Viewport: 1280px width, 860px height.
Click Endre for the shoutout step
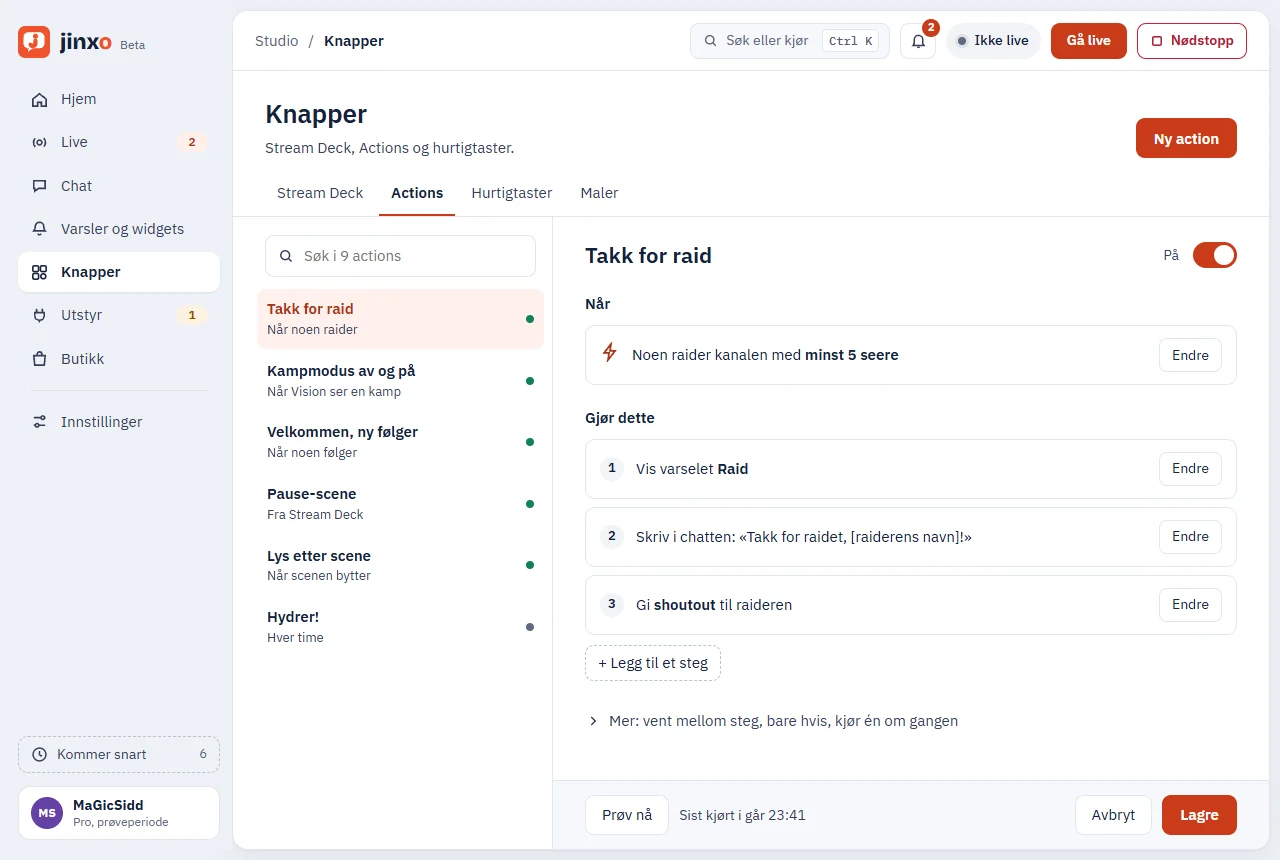[x=1190, y=604]
